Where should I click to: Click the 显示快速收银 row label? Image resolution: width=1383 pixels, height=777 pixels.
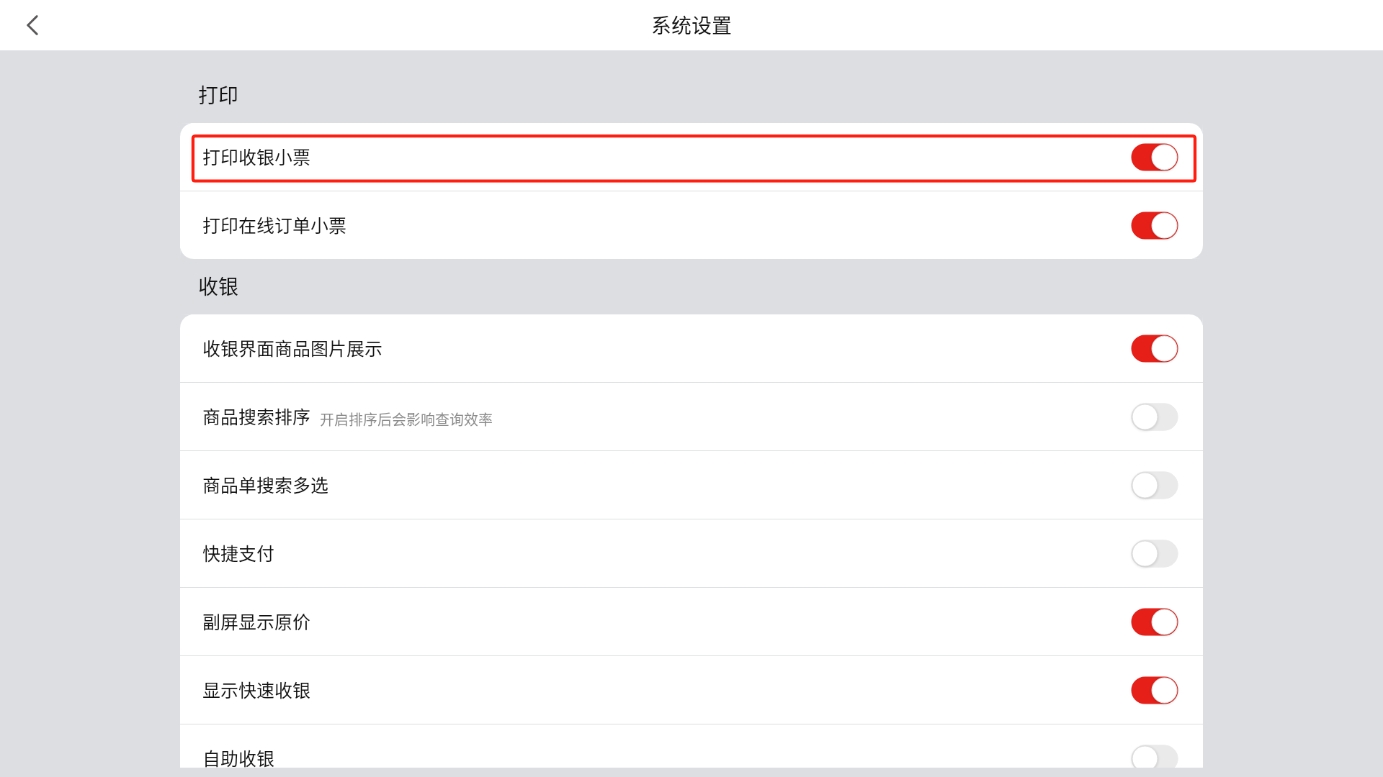(x=256, y=691)
